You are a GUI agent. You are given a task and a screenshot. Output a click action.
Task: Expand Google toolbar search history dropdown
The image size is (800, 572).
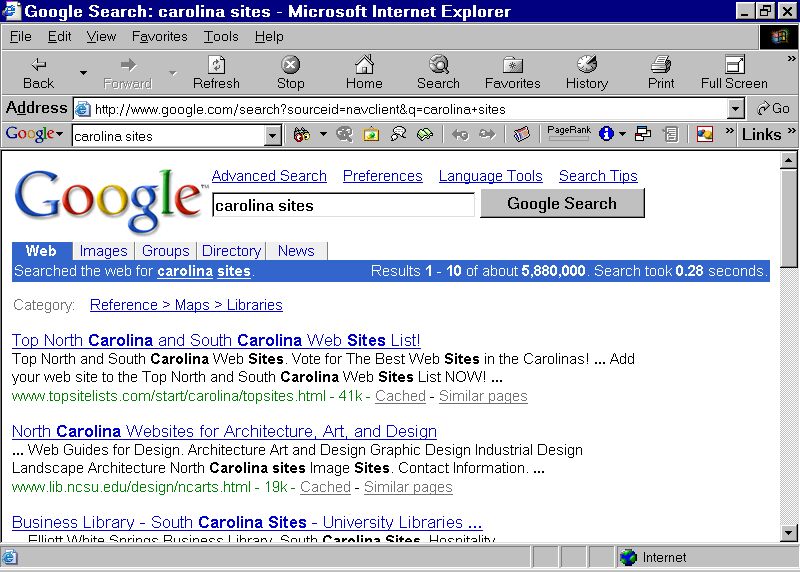pos(272,136)
